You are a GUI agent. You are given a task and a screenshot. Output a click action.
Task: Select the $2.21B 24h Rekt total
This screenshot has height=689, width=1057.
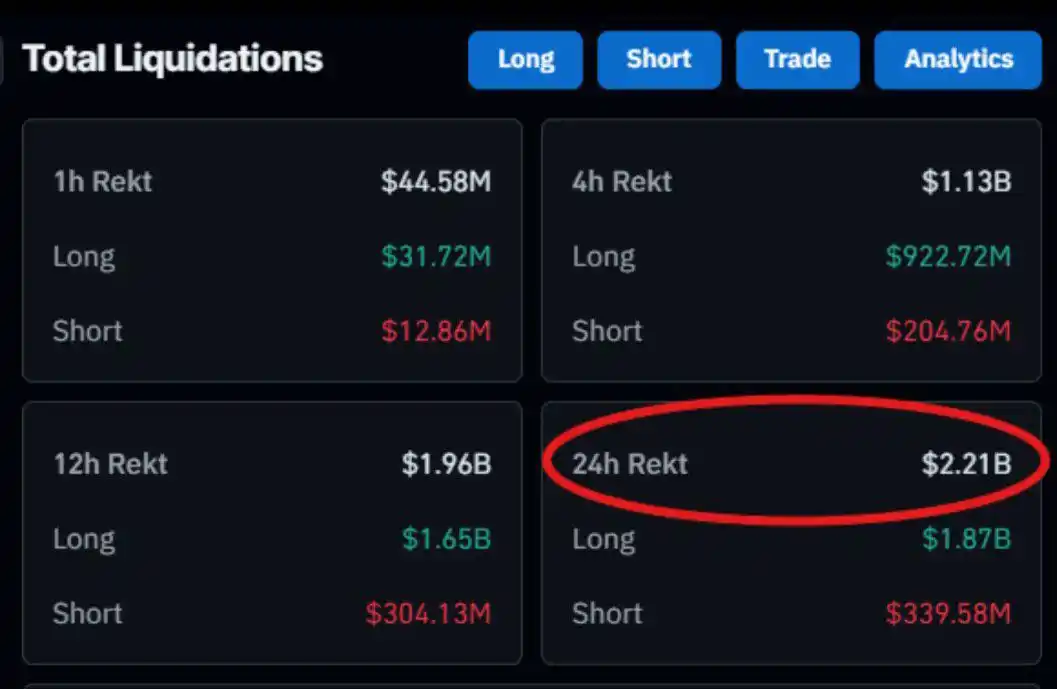coord(967,464)
